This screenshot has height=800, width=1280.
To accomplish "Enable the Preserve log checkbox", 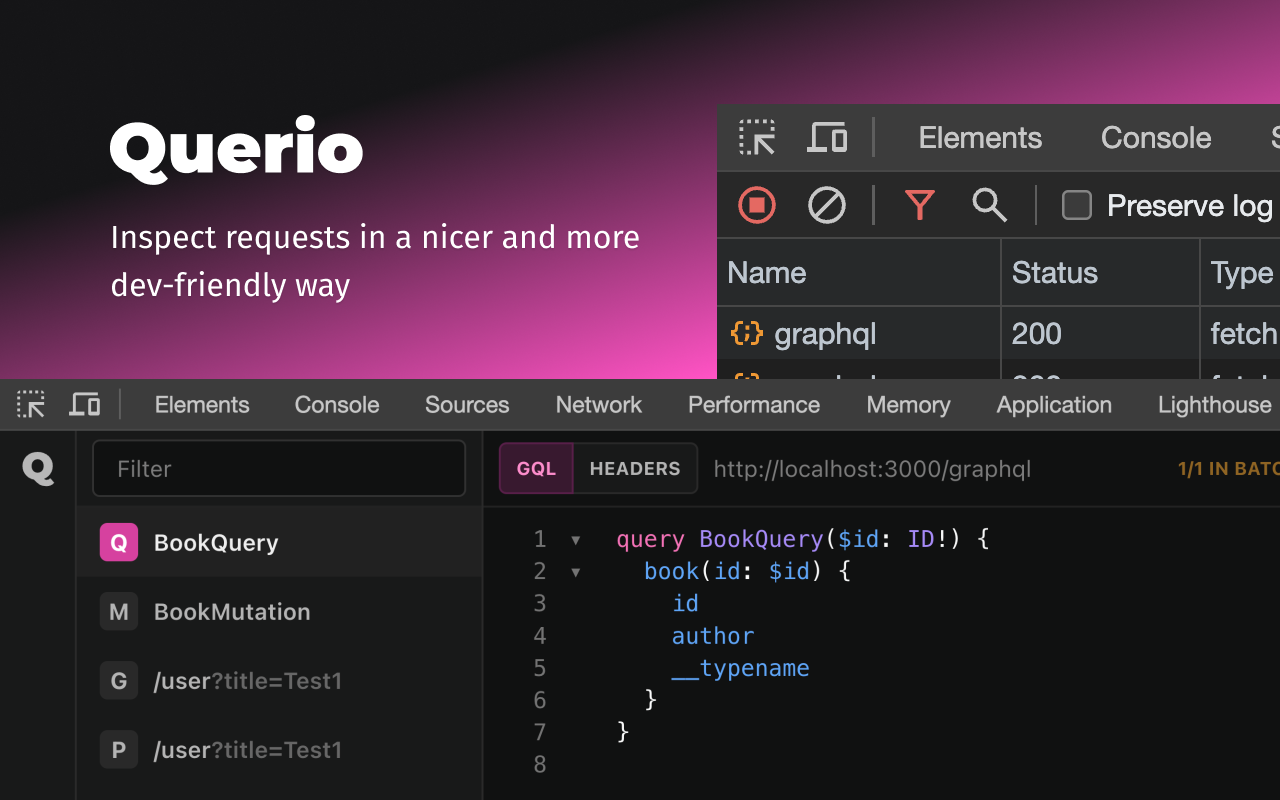I will pyautogui.click(x=1077, y=205).
